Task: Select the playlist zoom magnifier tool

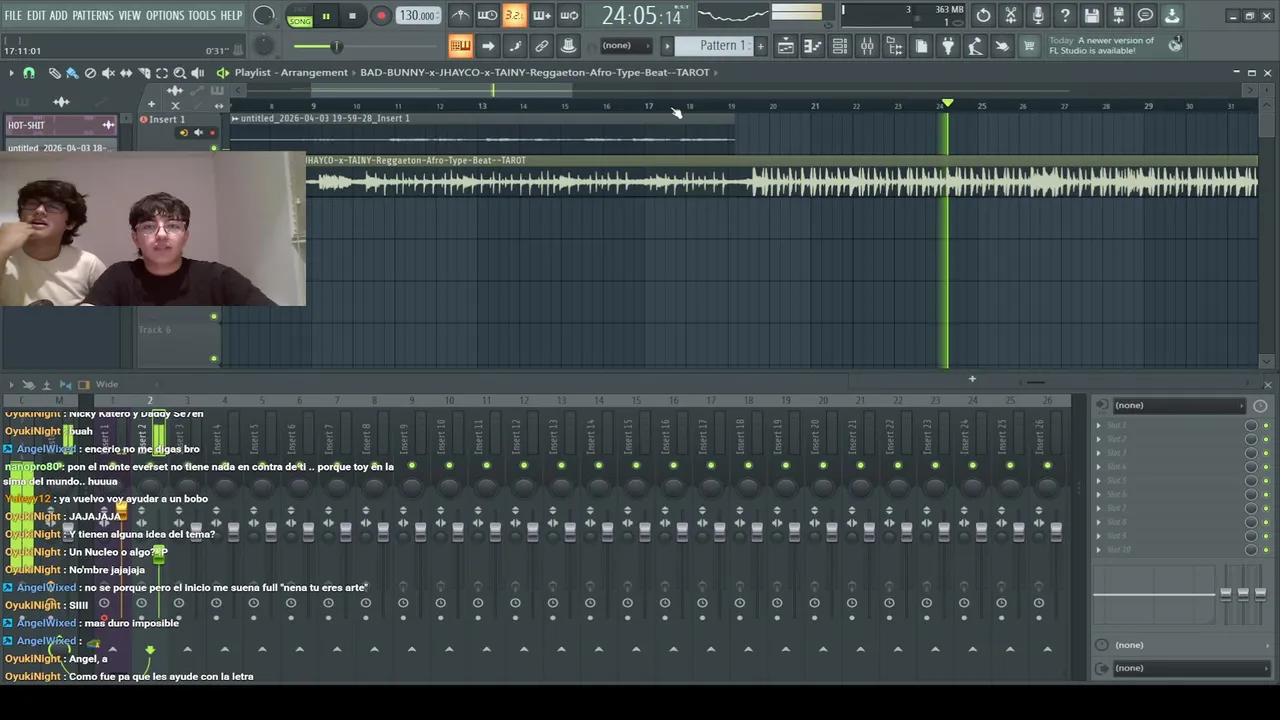Action: tap(180, 73)
